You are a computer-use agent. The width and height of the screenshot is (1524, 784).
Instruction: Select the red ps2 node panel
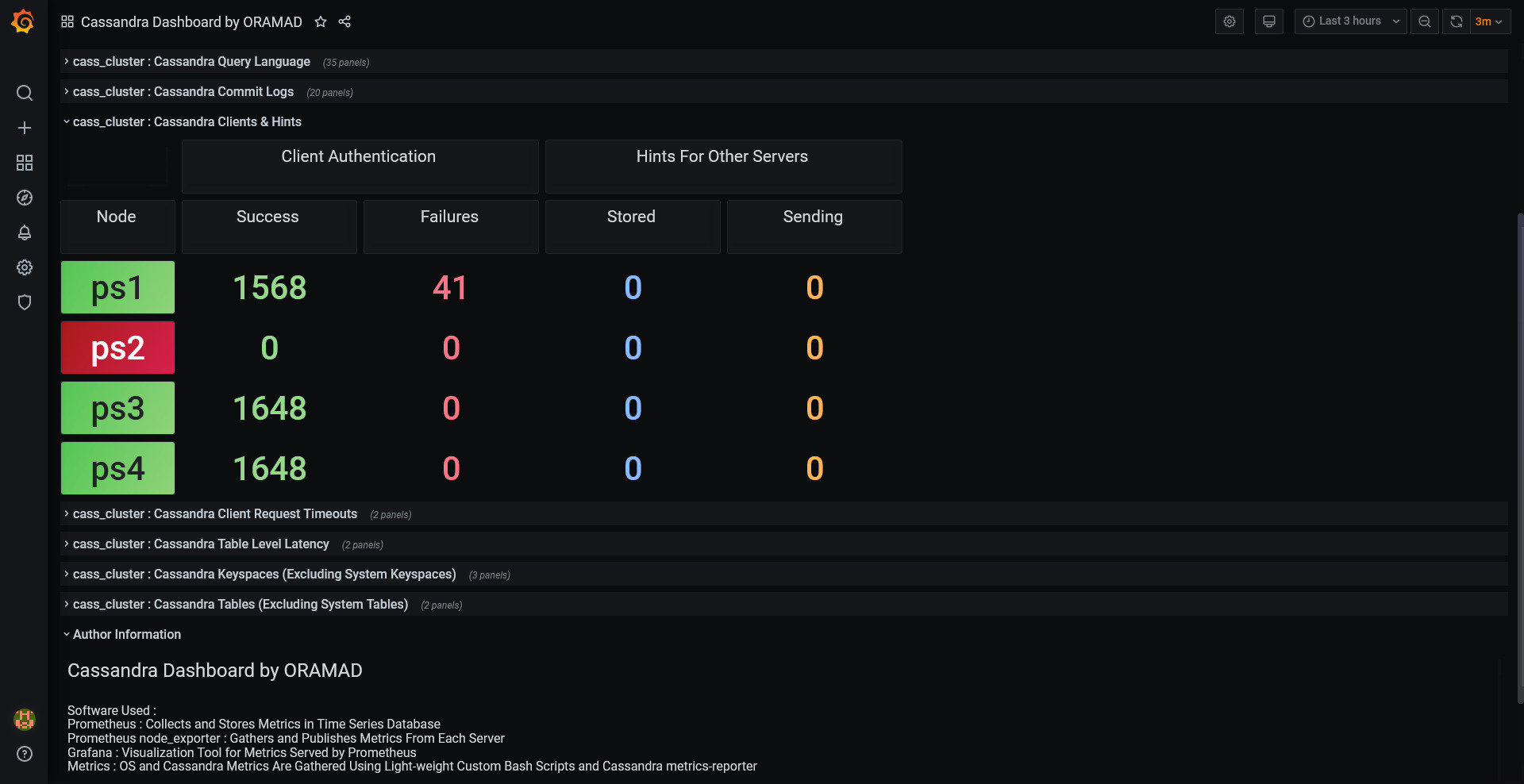pos(117,348)
